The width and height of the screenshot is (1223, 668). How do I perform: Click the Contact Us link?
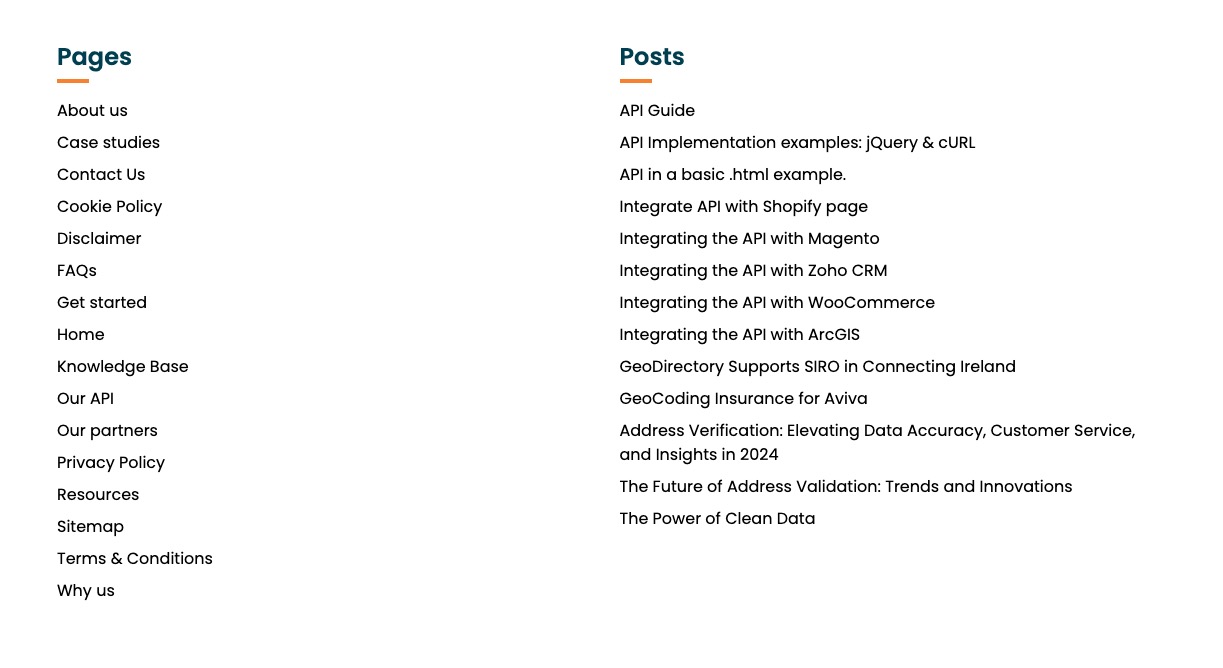point(101,174)
